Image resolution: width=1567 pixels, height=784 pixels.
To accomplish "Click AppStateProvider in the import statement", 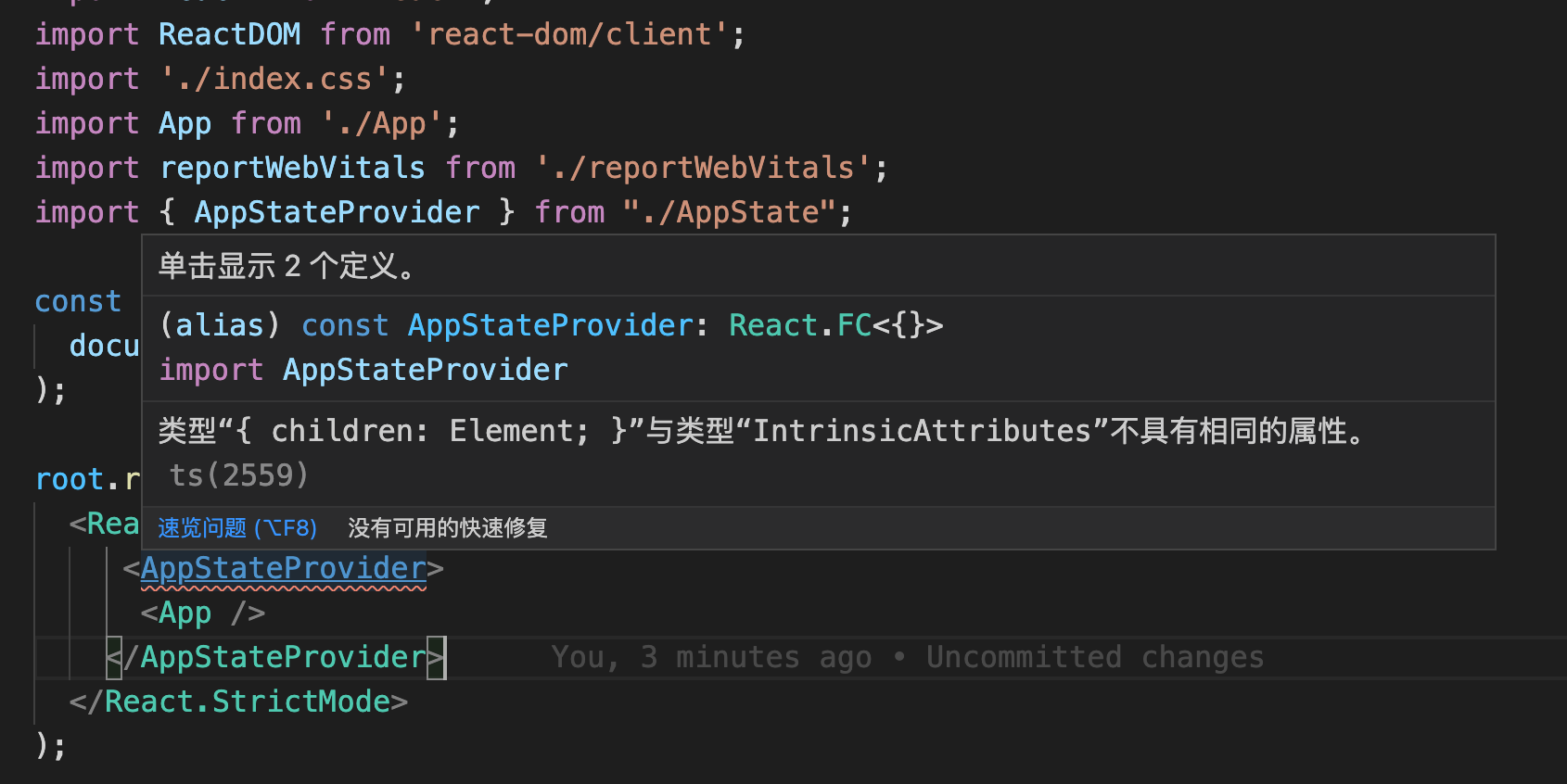I will [x=338, y=212].
